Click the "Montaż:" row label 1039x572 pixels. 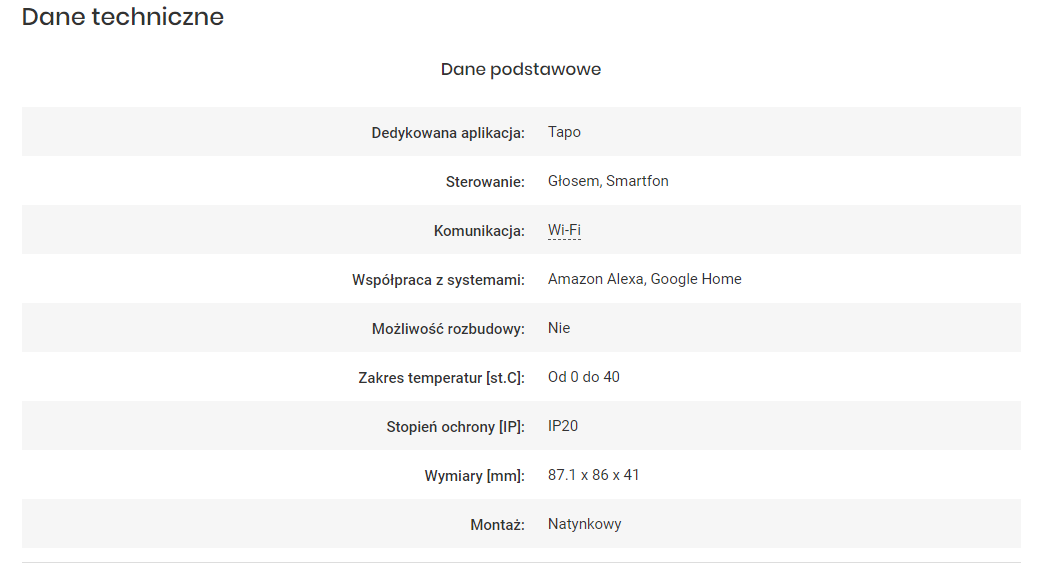tap(497, 525)
